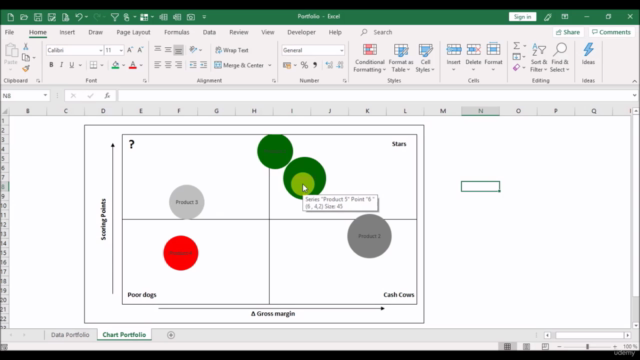Toggle bold formatting

(x=51, y=65)
